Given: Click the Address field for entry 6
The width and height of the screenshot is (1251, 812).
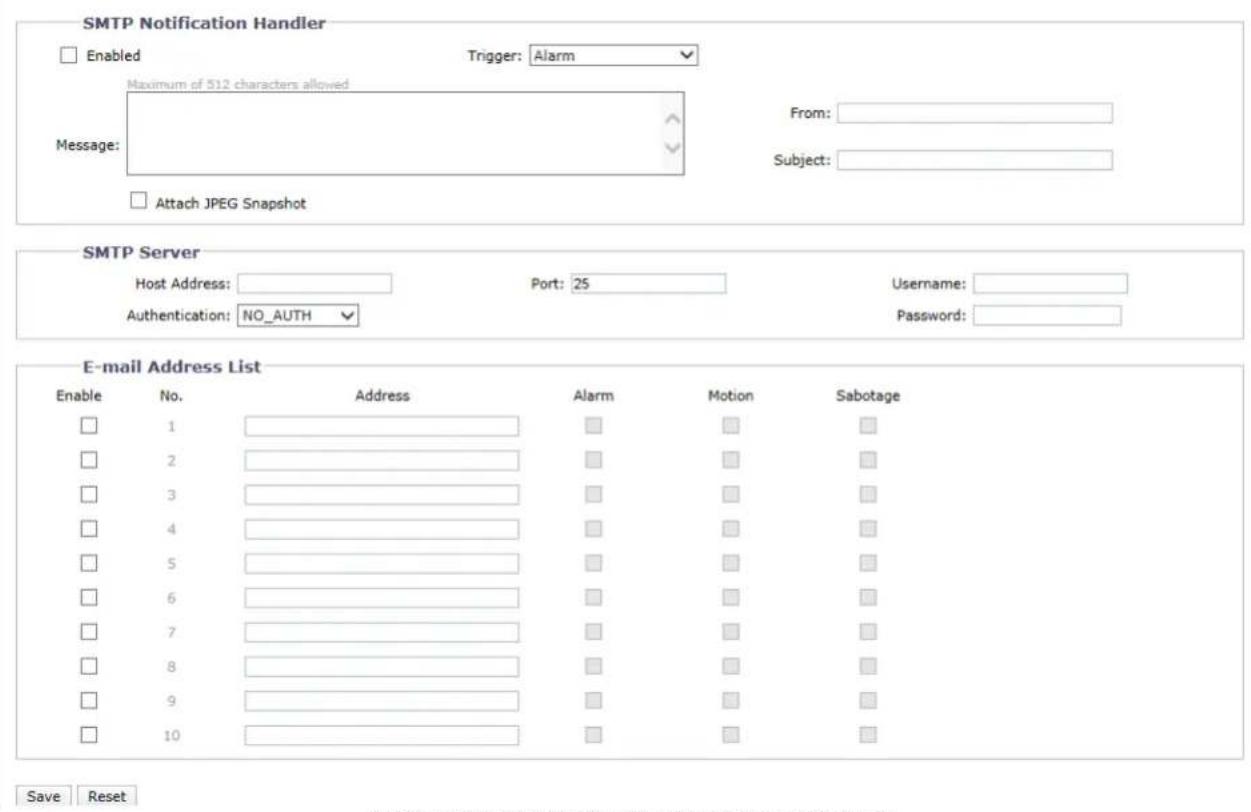Looking at the screenshot, I should click(x=382, y=597).
